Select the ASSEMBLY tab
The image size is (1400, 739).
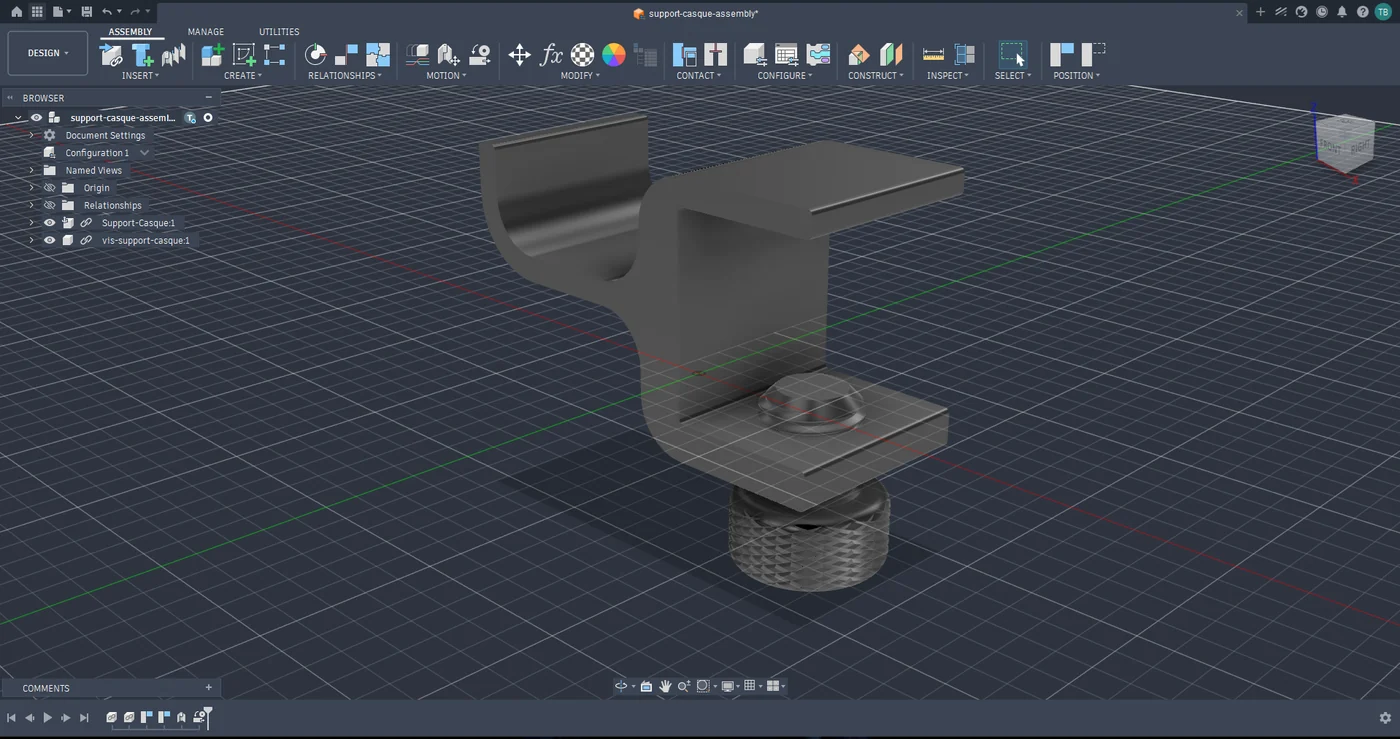click(130, 32)
